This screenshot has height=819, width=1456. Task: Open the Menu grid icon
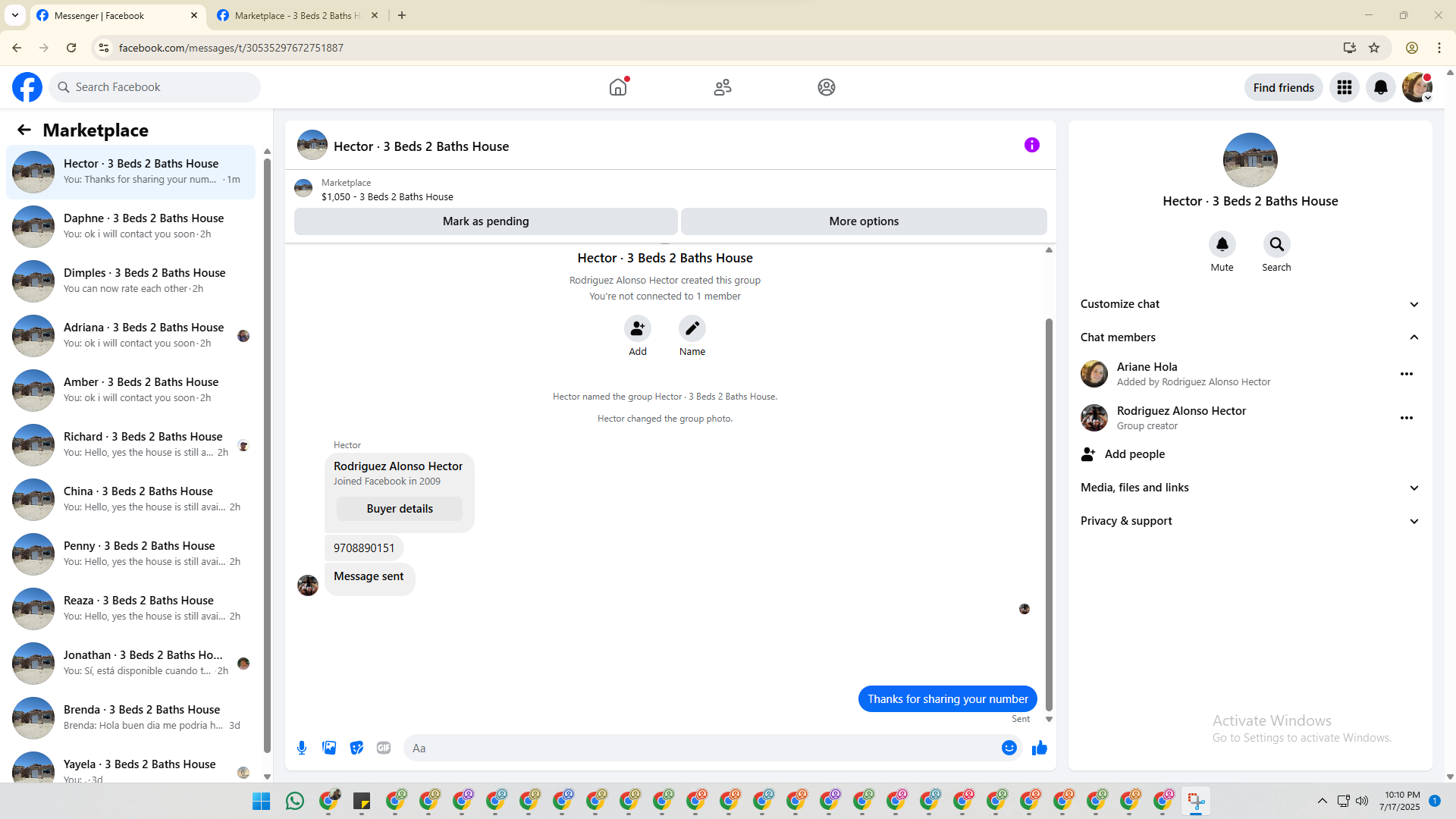[1345, 87]
